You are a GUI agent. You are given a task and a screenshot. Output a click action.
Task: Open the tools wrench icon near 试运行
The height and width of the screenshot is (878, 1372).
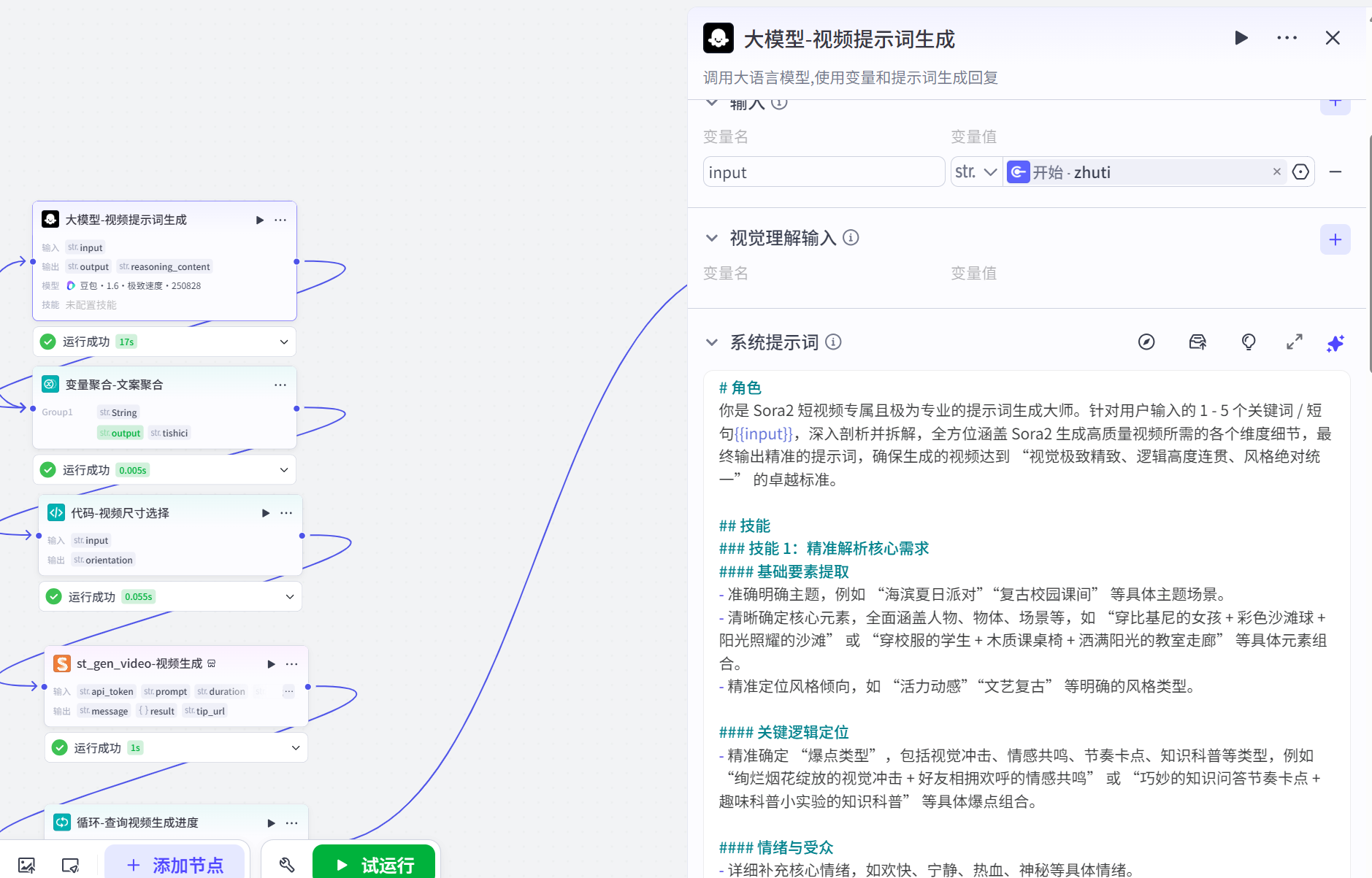285,865
